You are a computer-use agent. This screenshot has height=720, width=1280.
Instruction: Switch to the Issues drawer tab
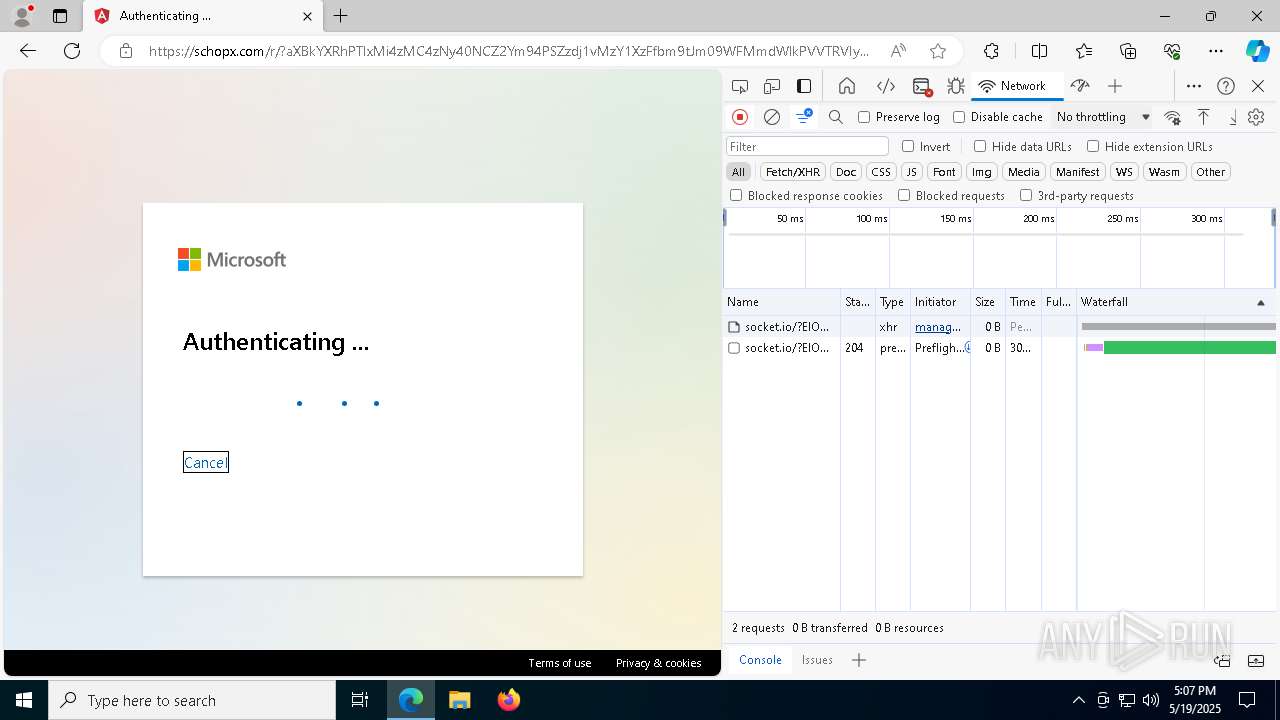tap(817, 660)
